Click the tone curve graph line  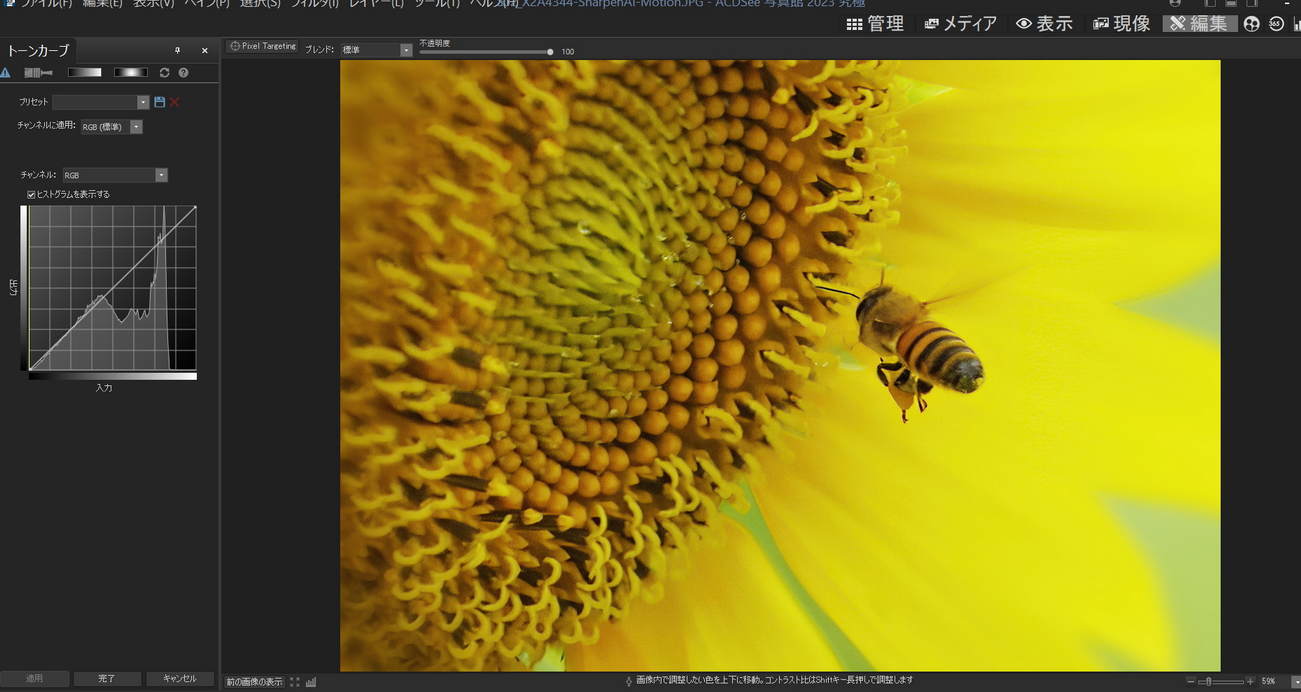pyautogui.click(x=112, y=288)
